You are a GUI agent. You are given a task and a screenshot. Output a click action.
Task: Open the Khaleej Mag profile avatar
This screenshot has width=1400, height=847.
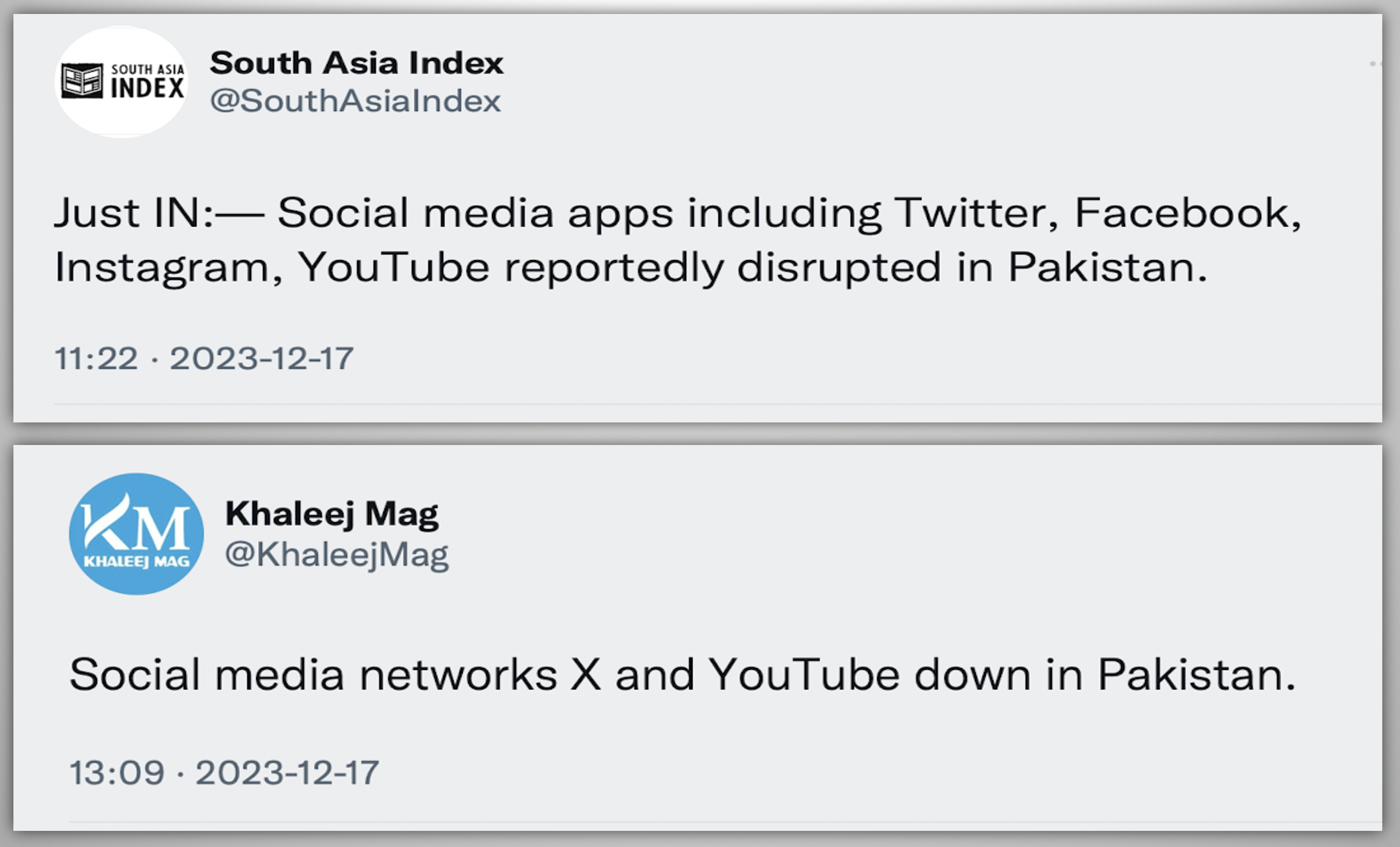coord(136,534)
